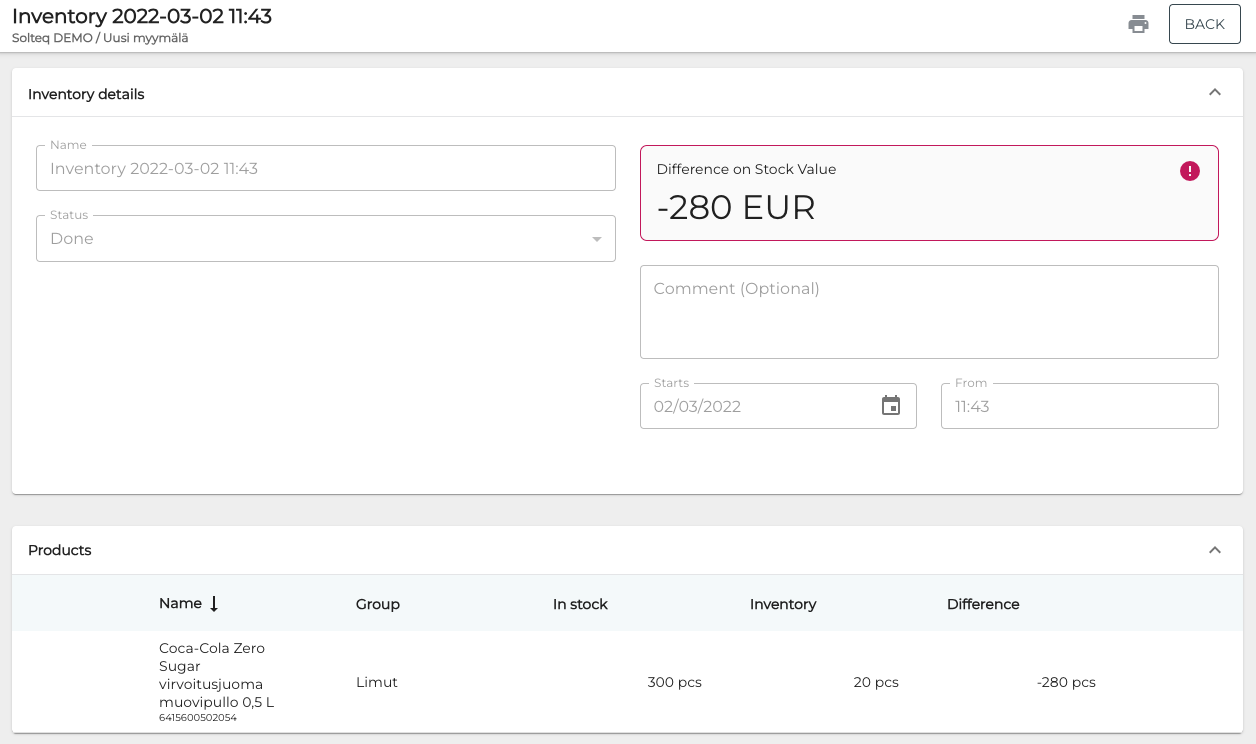Viewport: 1256px width, 744px height.
Task: Click the red warning icon on stock value
Action: click(x=1189, y=171)
